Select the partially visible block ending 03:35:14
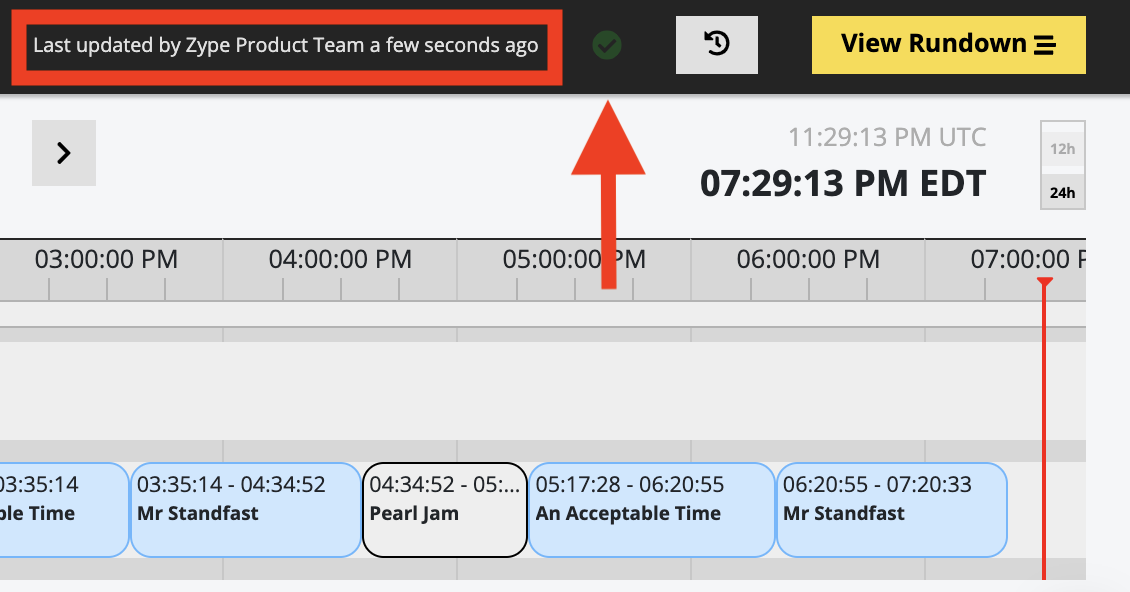 (x=64, y=510)
